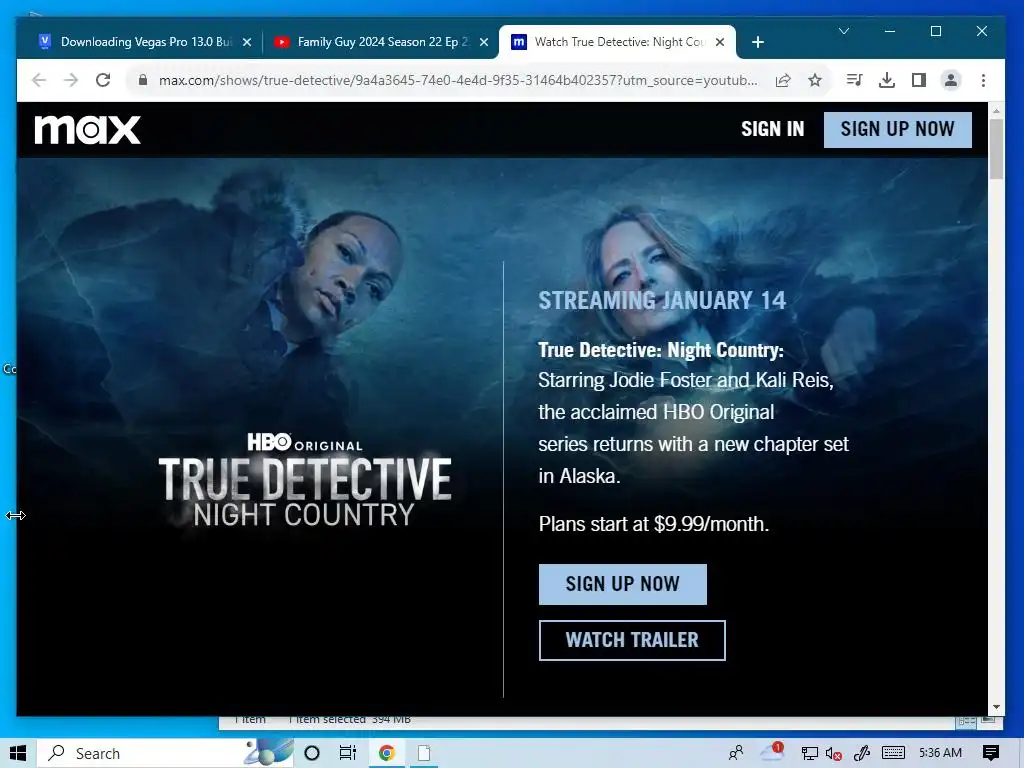Open the file icon app on the taskbar
The width and height of the screenshot is (1024, 768).
pyautogui.click(x=424, y=754)
